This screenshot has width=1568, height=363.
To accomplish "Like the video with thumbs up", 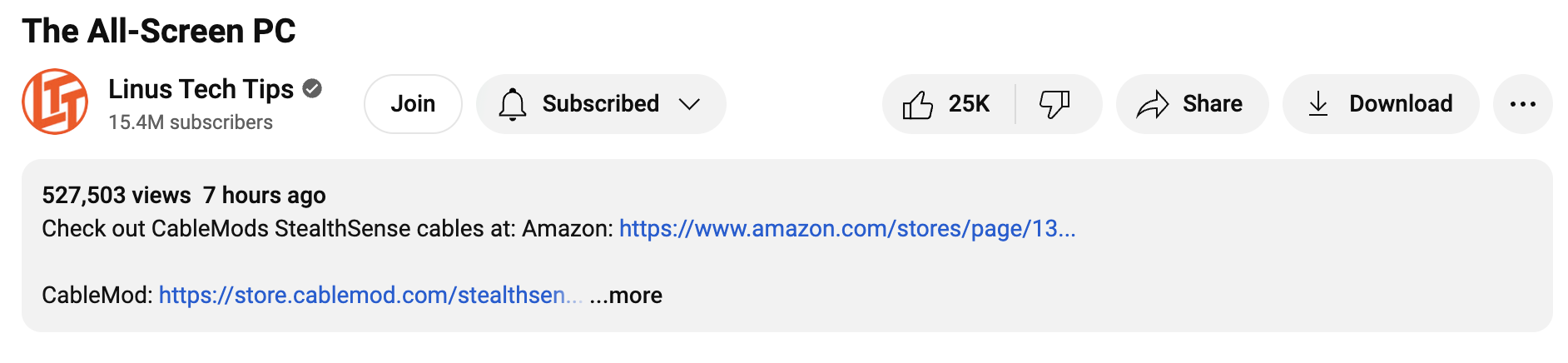I will click(x=918, y=104).
